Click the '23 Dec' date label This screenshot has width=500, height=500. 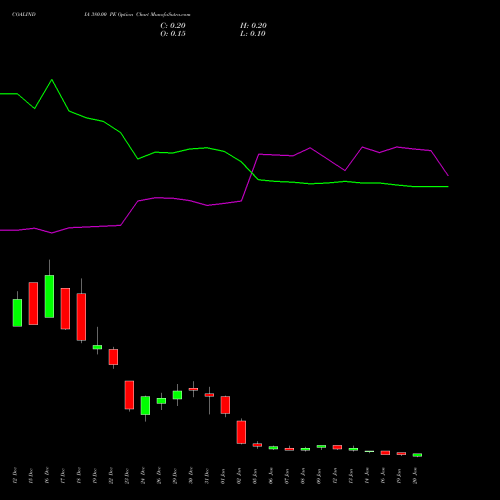tap(127, 475)
